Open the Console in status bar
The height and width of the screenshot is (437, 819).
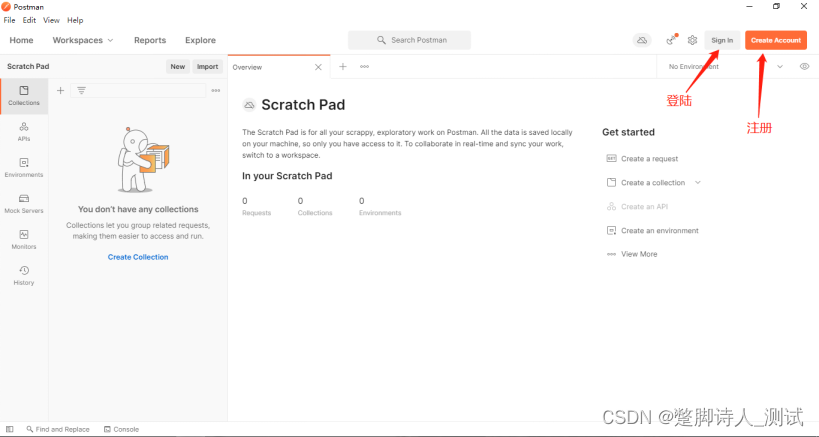click(x=121, y=429)
